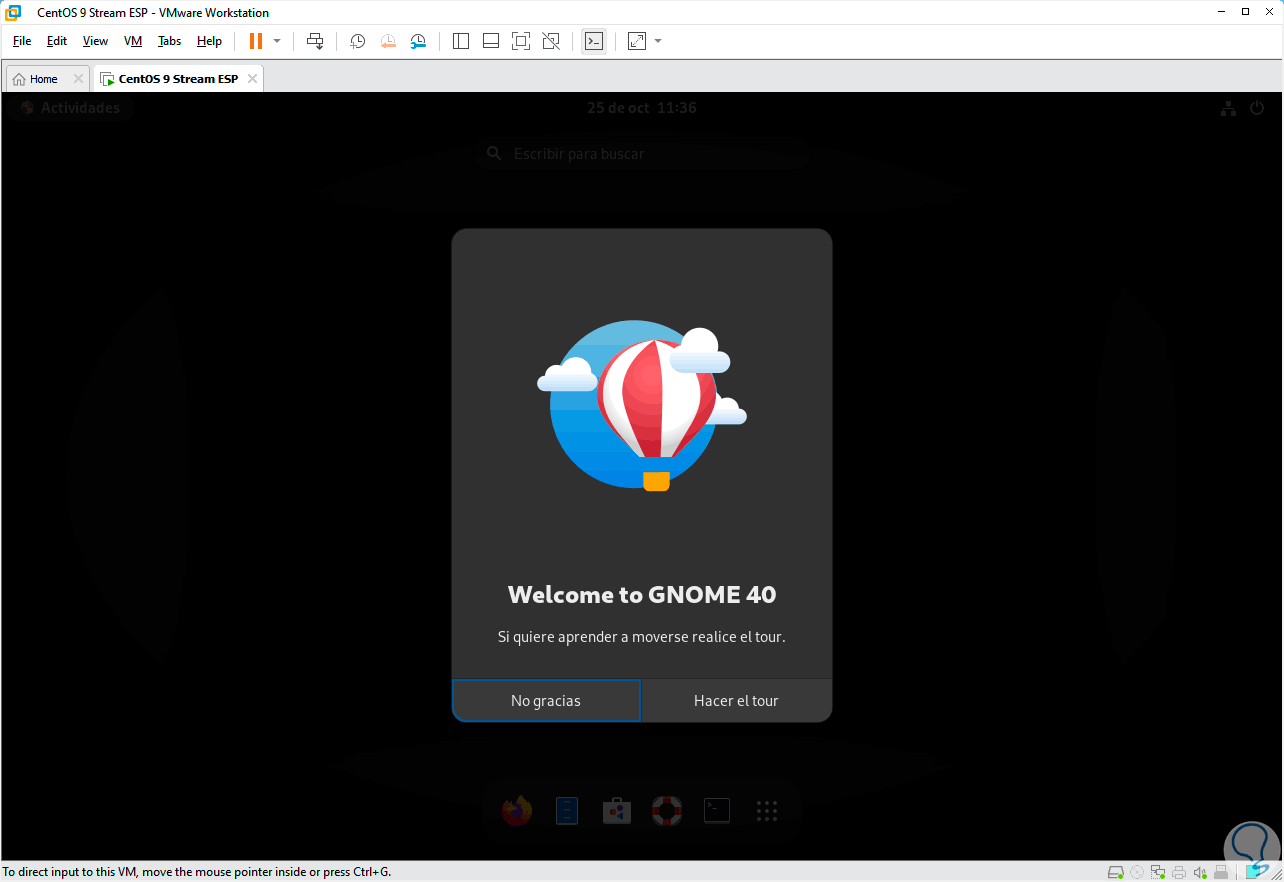Open the power options dropdown arrow beside Pause
The height and width of the screenshot is (882, 1284).
pyautogui.click(x=277, y=41)
